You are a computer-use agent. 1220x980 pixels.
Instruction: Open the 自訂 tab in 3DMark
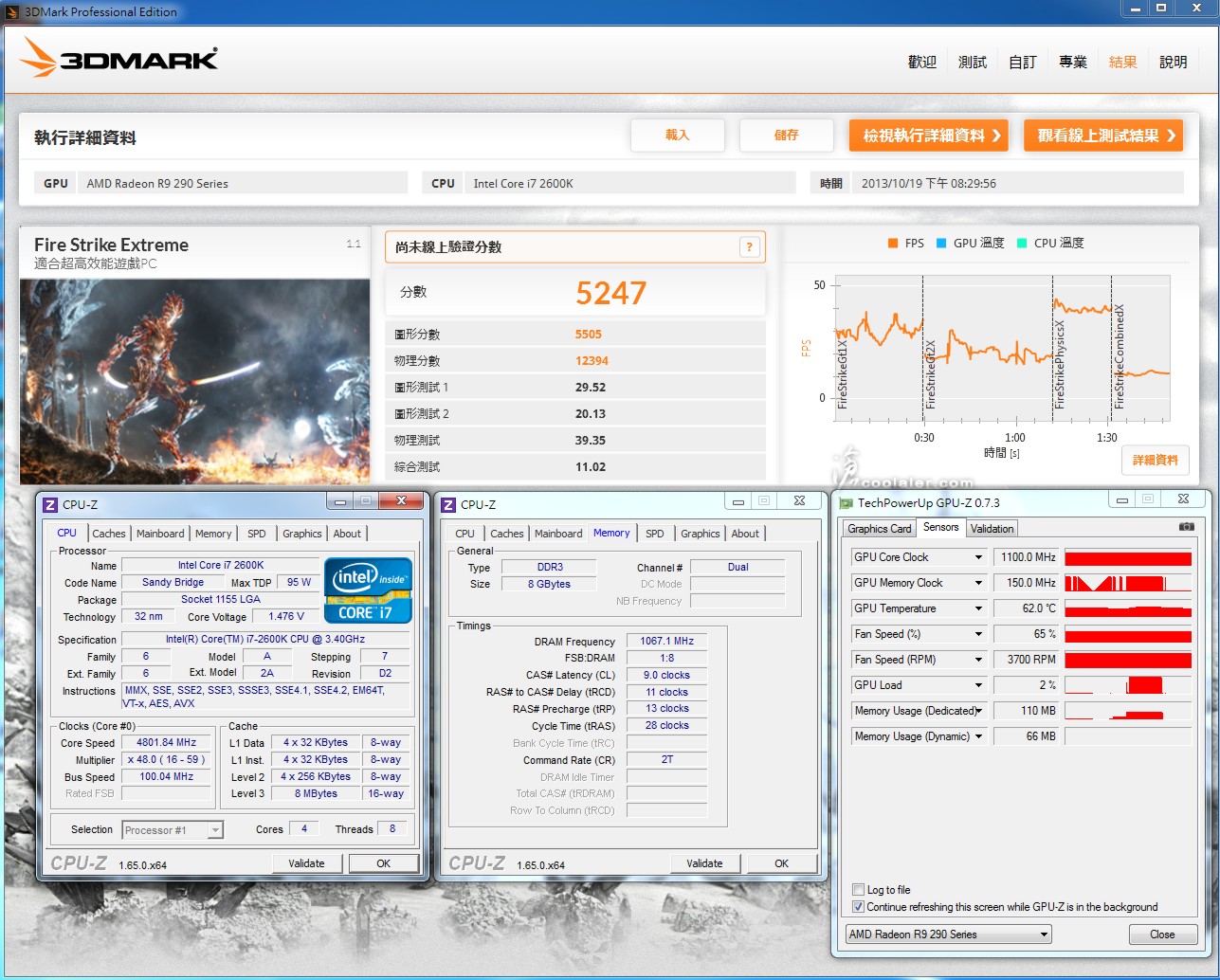pyautogui.click(x=1023, y=62)
